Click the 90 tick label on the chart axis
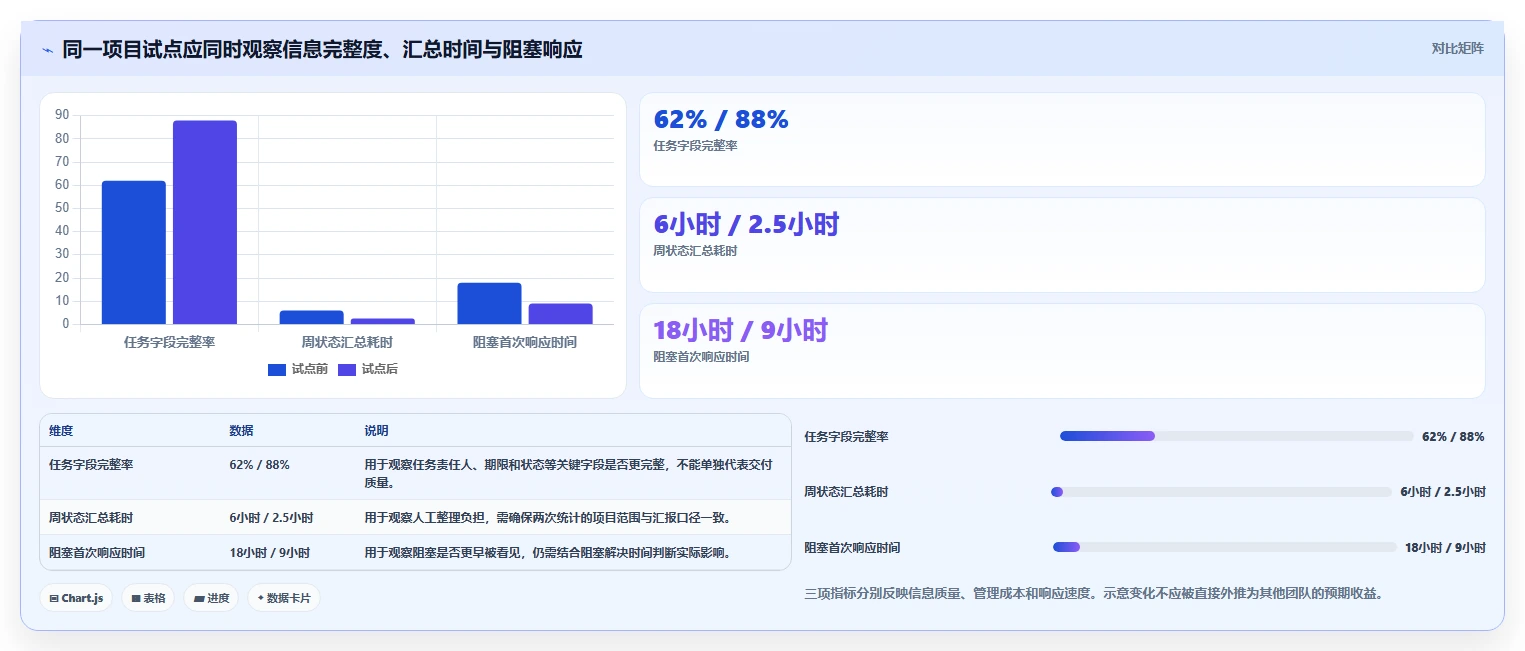Image resolution: width=1525 pixels, height=651 pixels. (x=62, y=115)
